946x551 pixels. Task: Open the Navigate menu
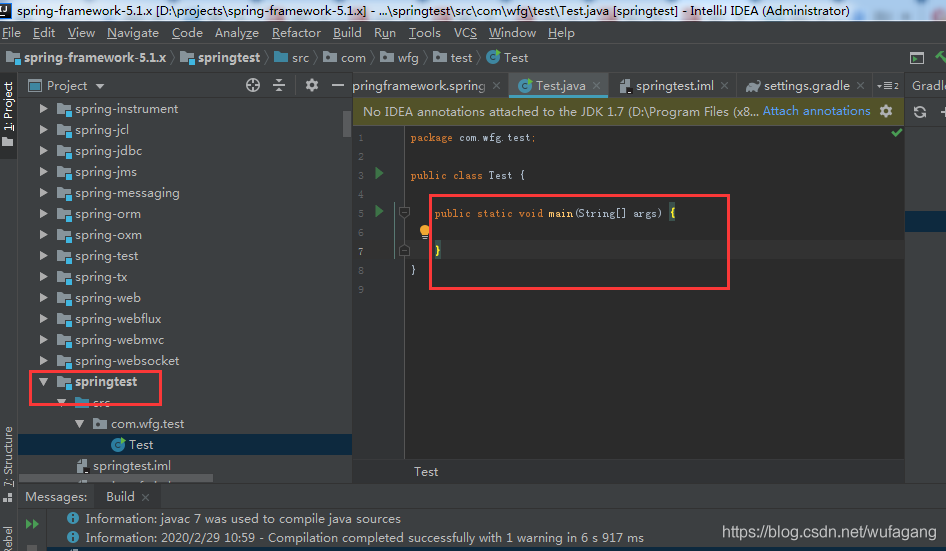[x=133, y=33]
